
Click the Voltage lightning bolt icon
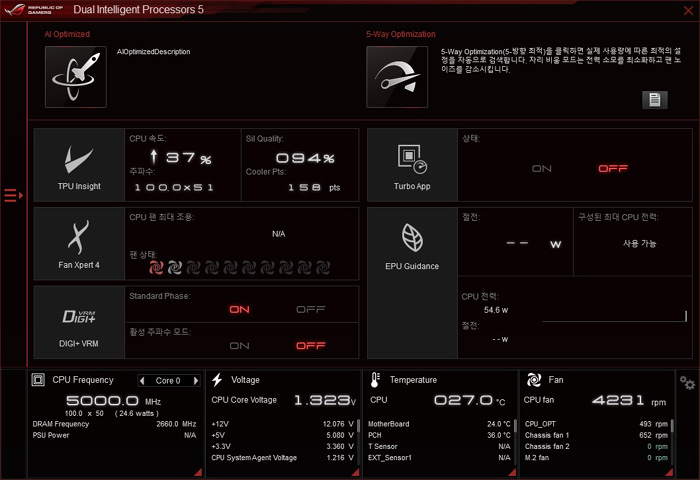coord(217,380)
